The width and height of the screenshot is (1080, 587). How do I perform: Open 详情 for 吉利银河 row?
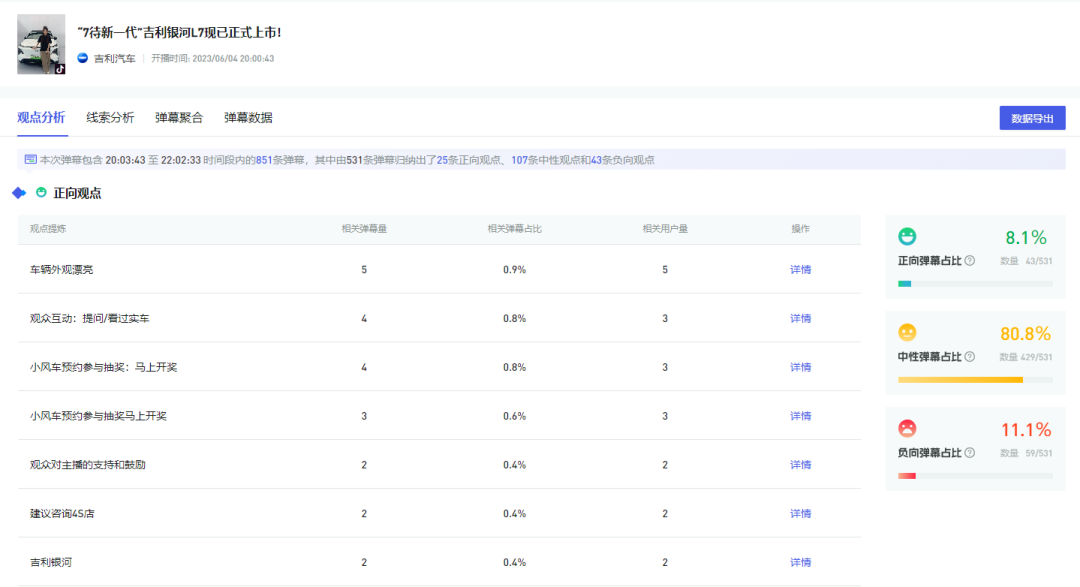pos(800,563)
